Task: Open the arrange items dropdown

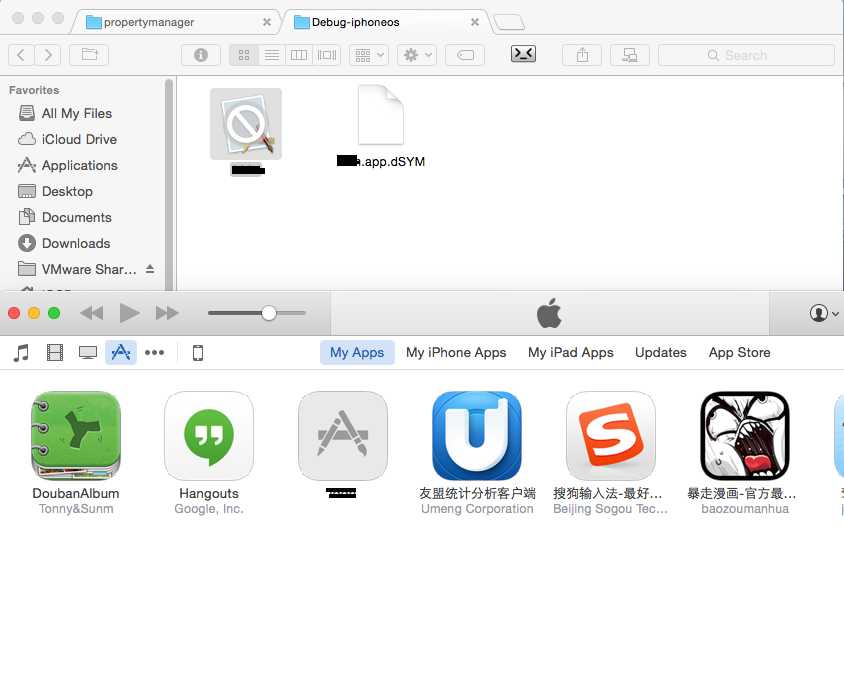Action: [x=369, y=55]
